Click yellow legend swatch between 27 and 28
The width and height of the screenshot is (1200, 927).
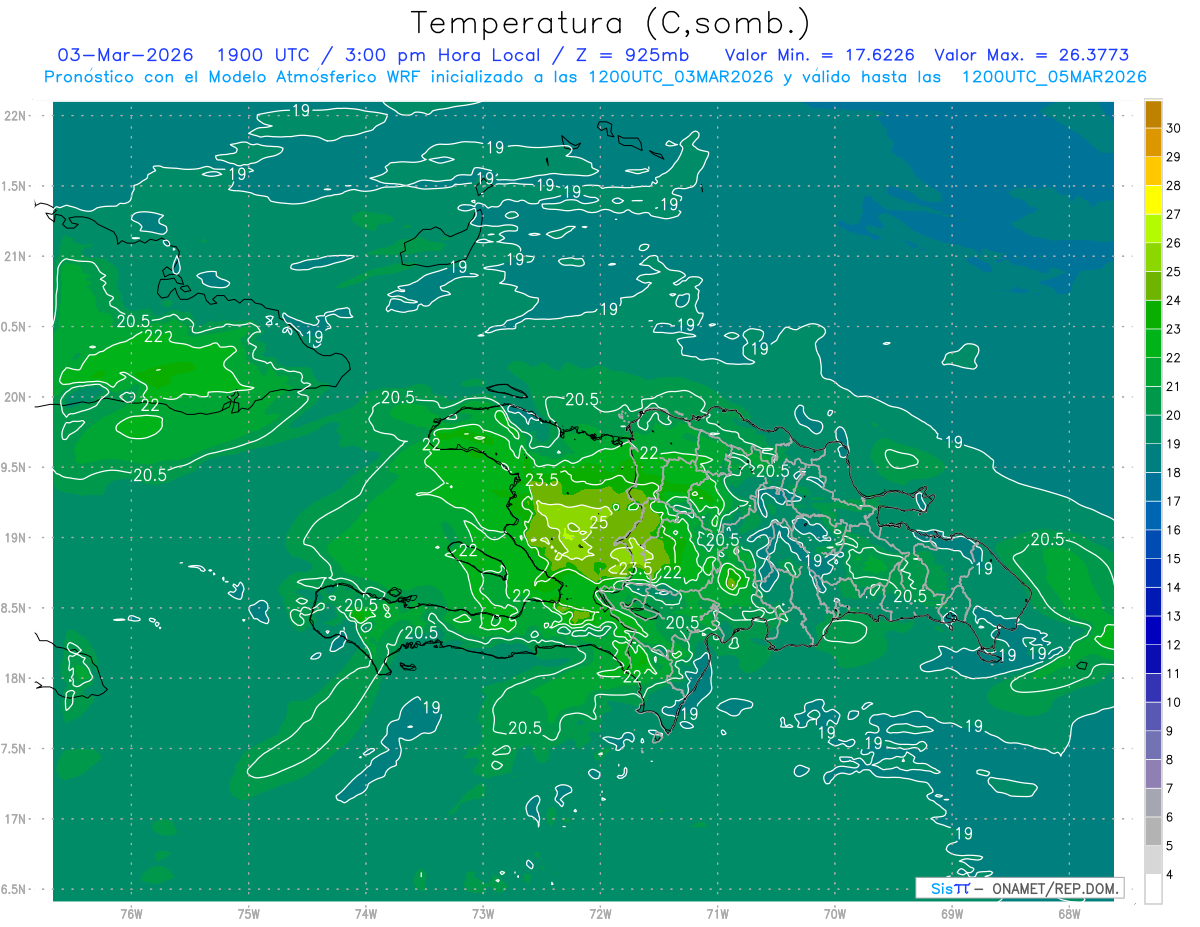pos(1153,200)
